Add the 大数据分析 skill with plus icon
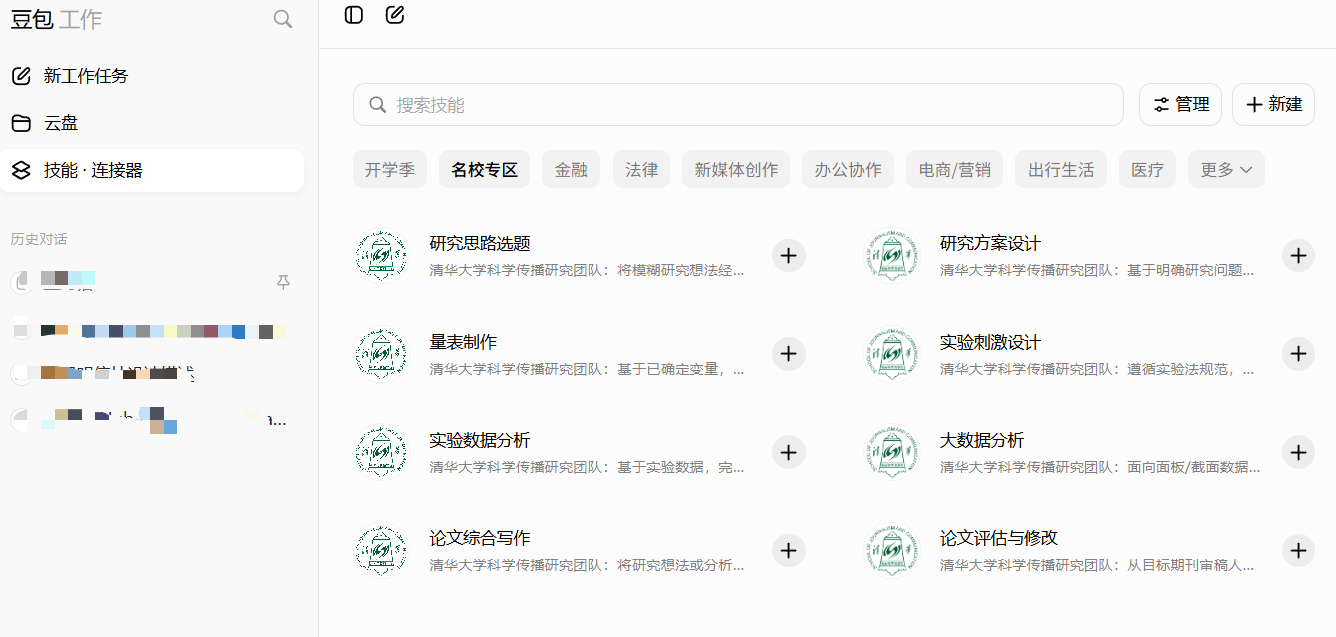The height and width of the screenshot is (637, 1336). (1298, 452)
